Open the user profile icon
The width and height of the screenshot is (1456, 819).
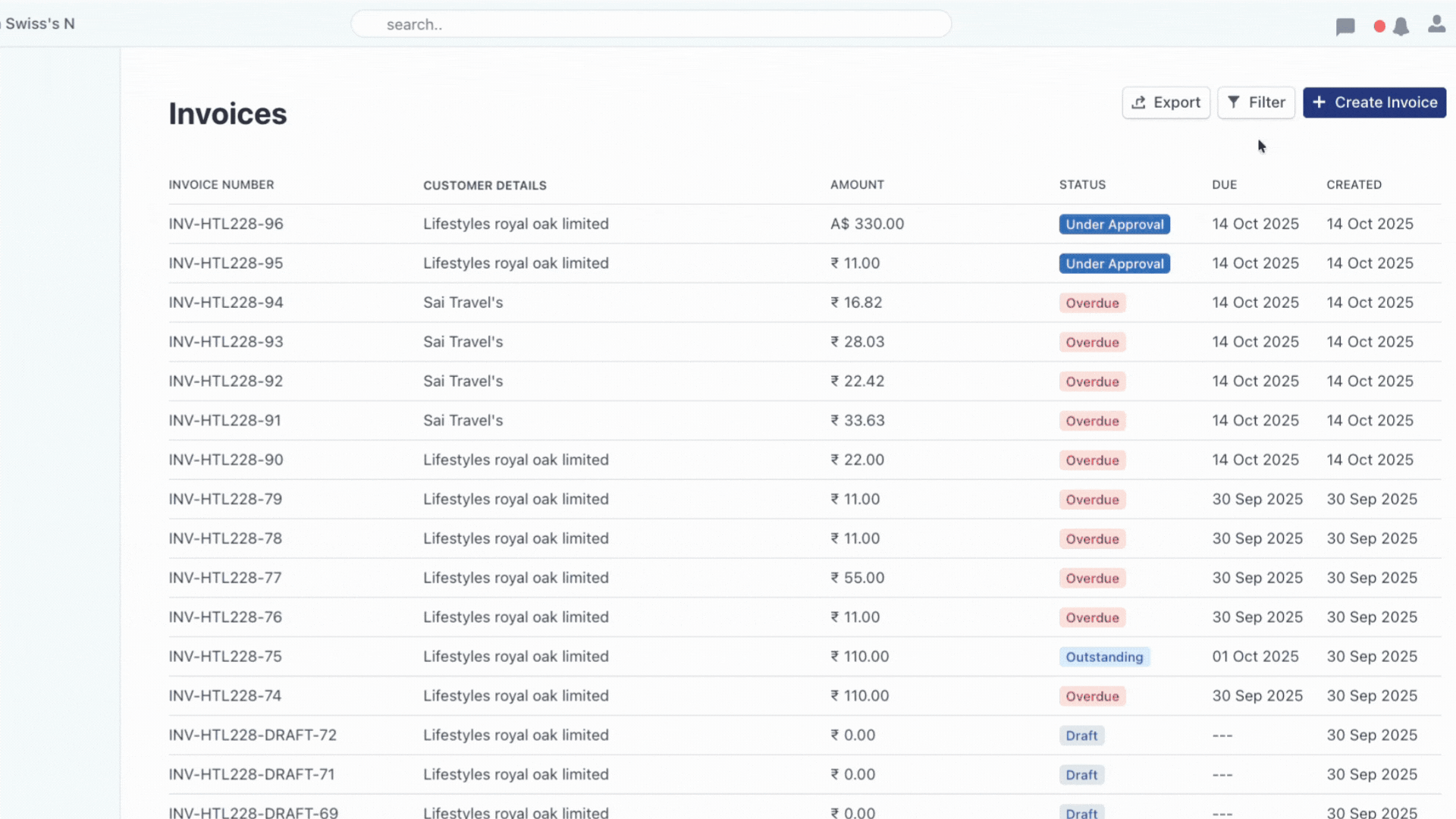1436,24
